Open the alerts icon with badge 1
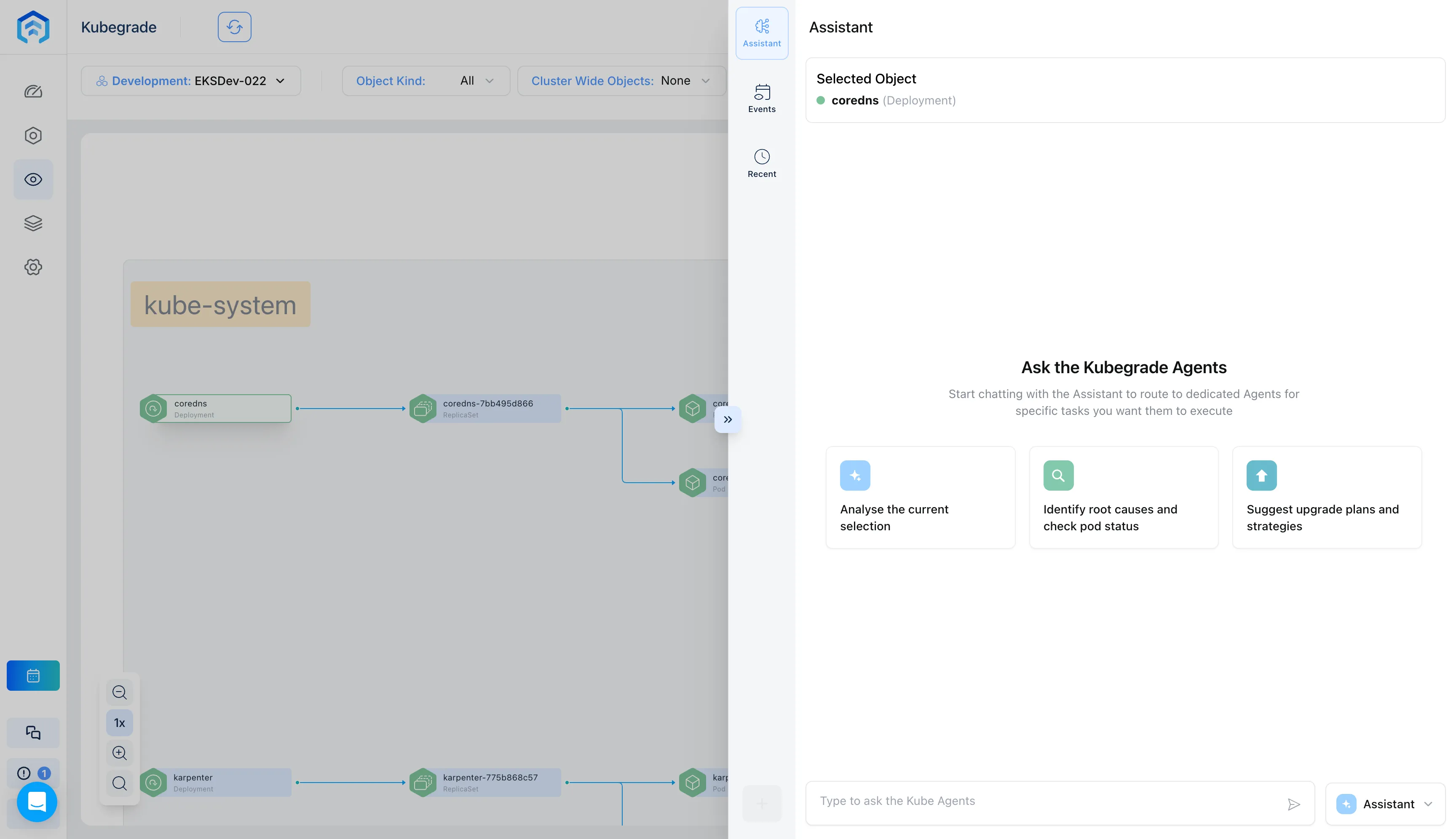This screenshot has width=1456, height=839. point(33,773)
